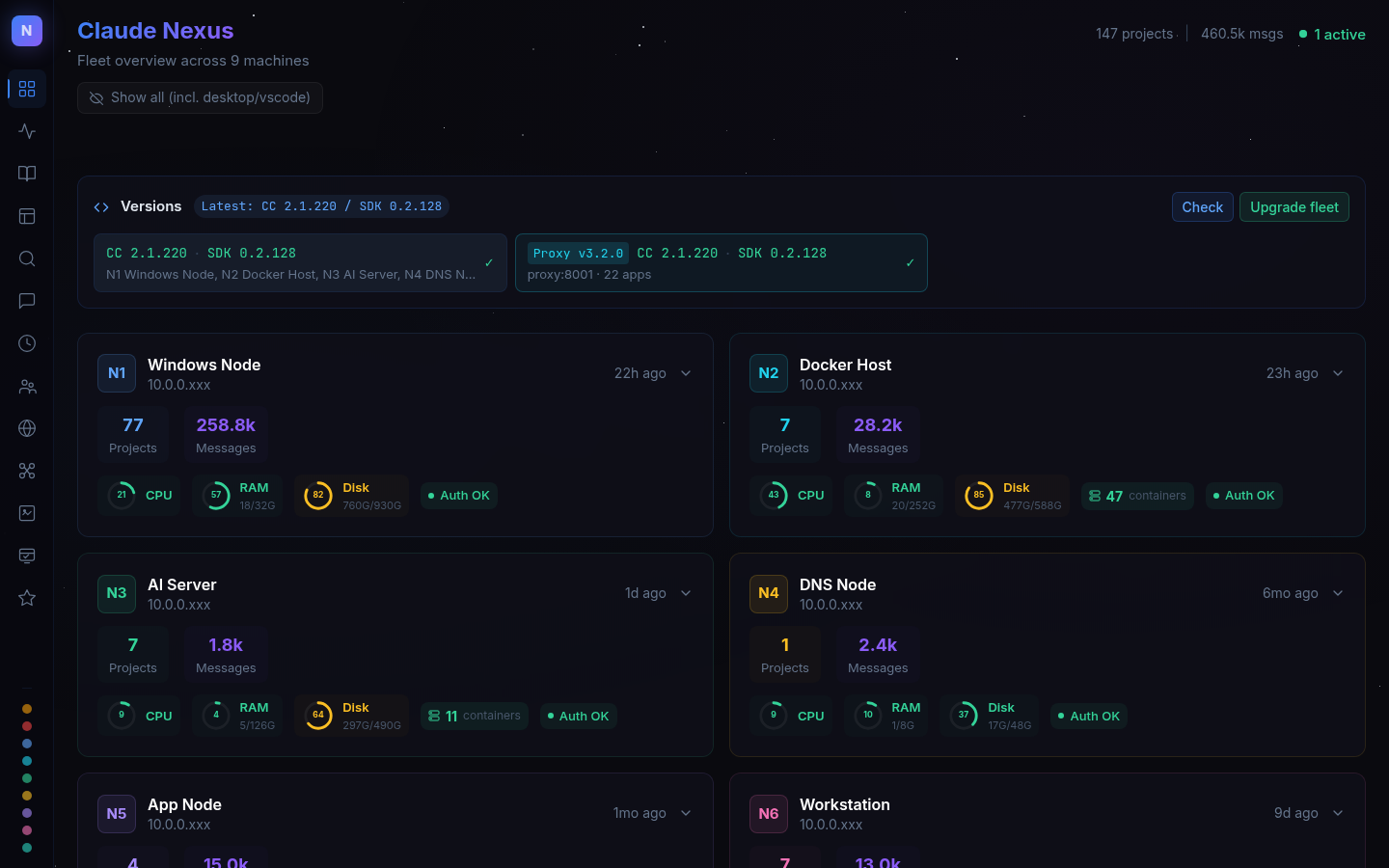Click the N5 badge of App Node

tap(117, 813)
